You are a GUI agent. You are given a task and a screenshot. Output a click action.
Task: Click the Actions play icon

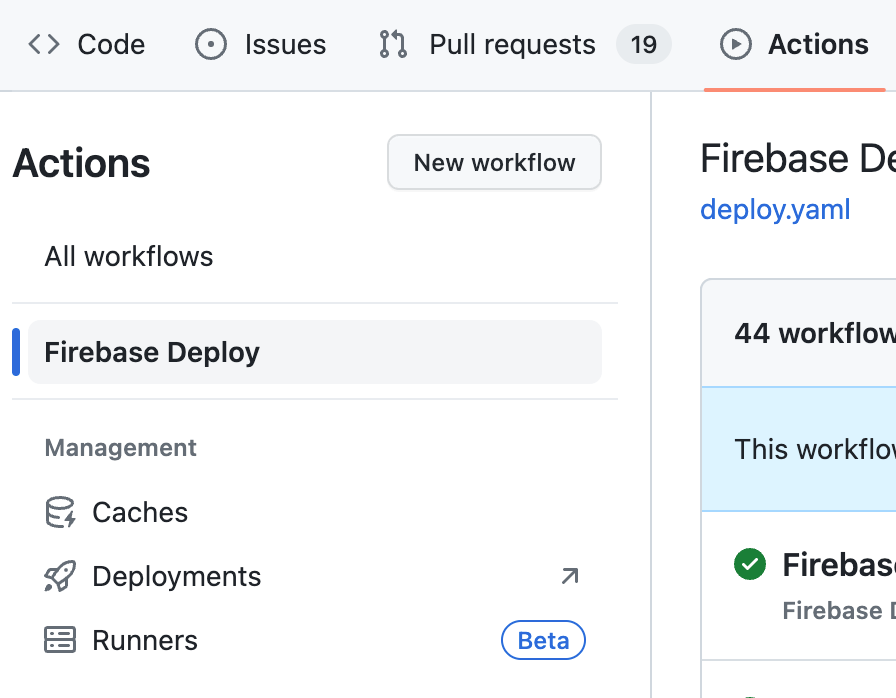tap(735, 45)
